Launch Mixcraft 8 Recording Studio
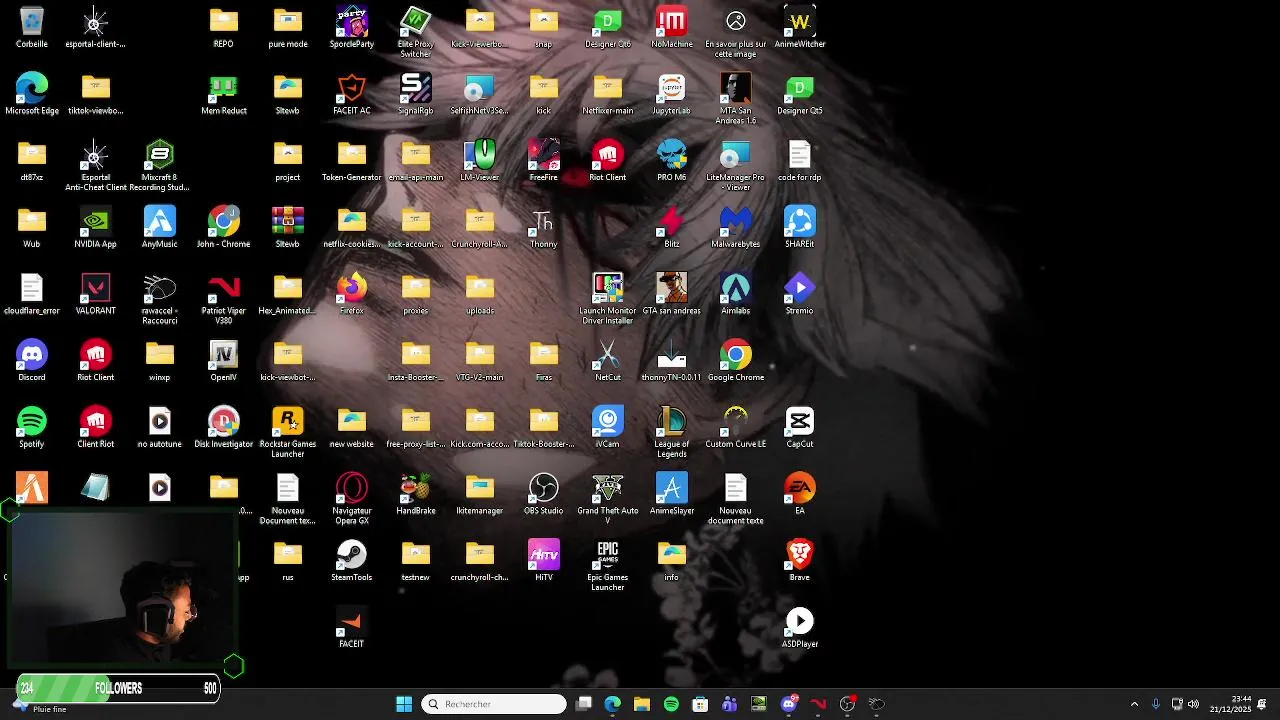 (x=160, y=166)
